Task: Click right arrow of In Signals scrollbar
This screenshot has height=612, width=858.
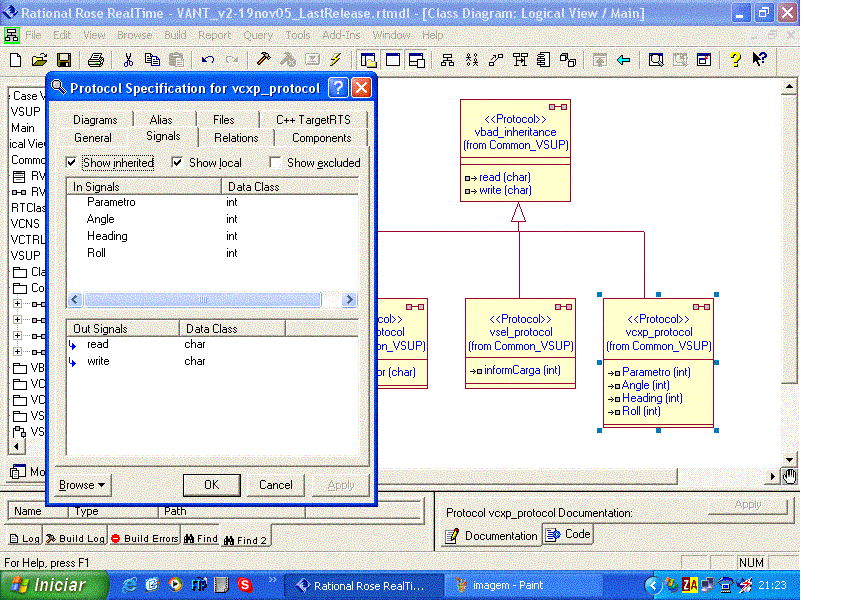Action: [349, 299]
